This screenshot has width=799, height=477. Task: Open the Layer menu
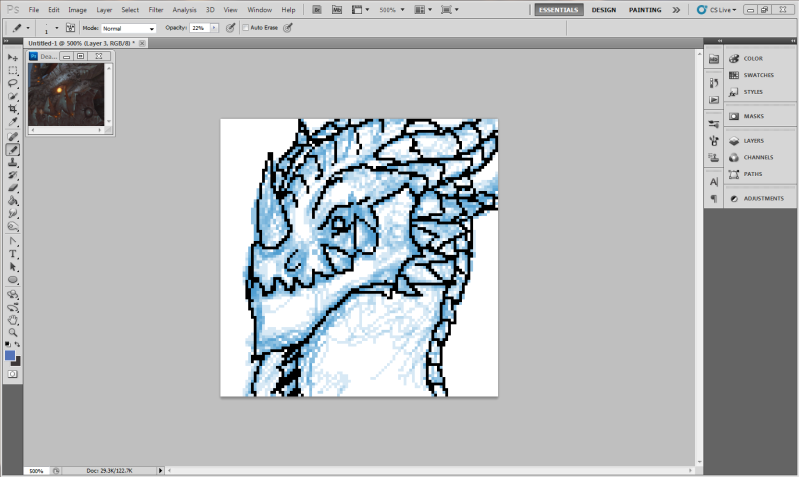104,10
